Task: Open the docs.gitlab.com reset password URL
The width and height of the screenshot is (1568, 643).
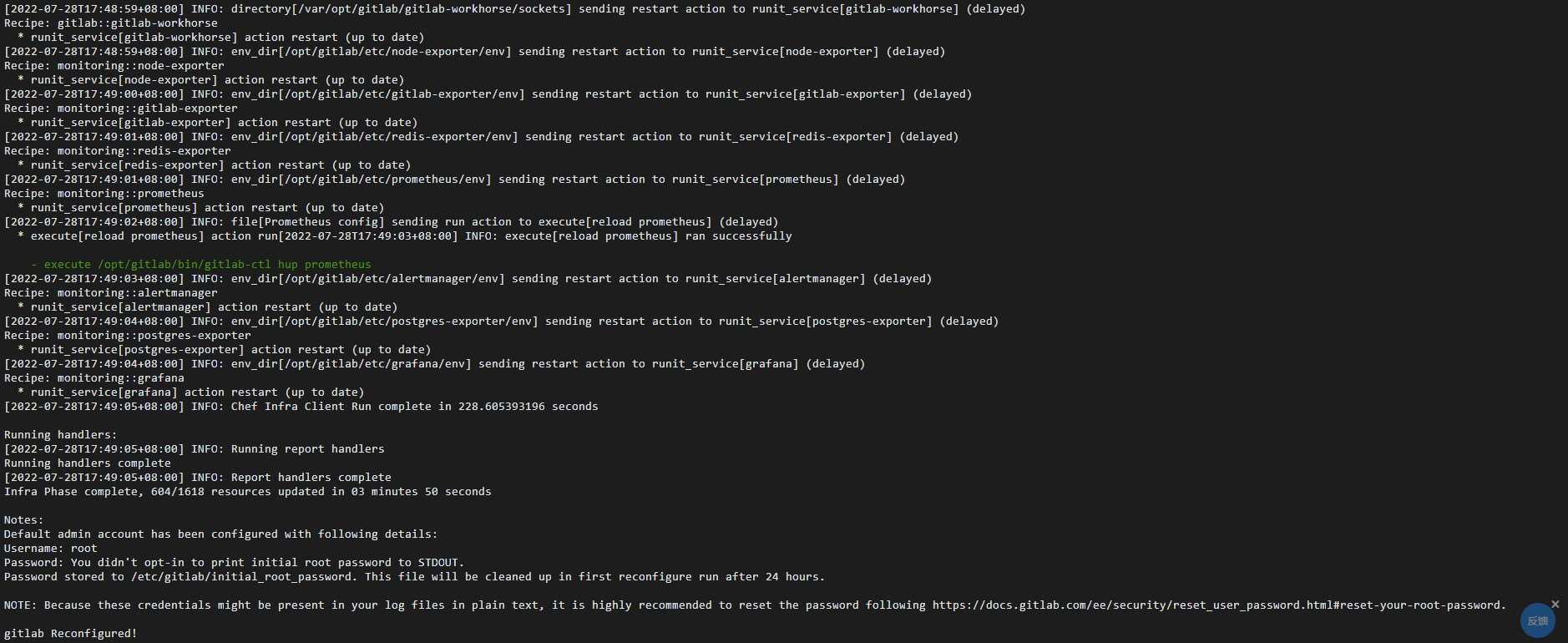Action: pos(1216,605)
